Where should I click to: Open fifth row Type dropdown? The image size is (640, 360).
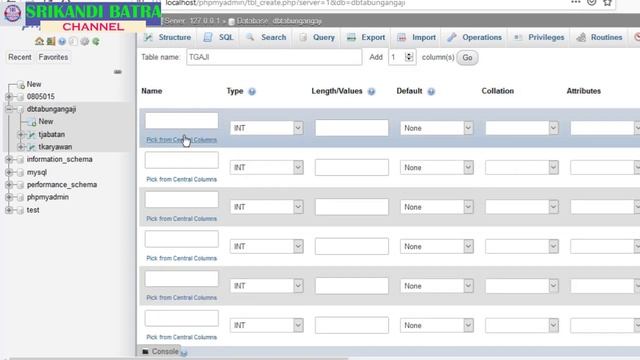point(267,286)
